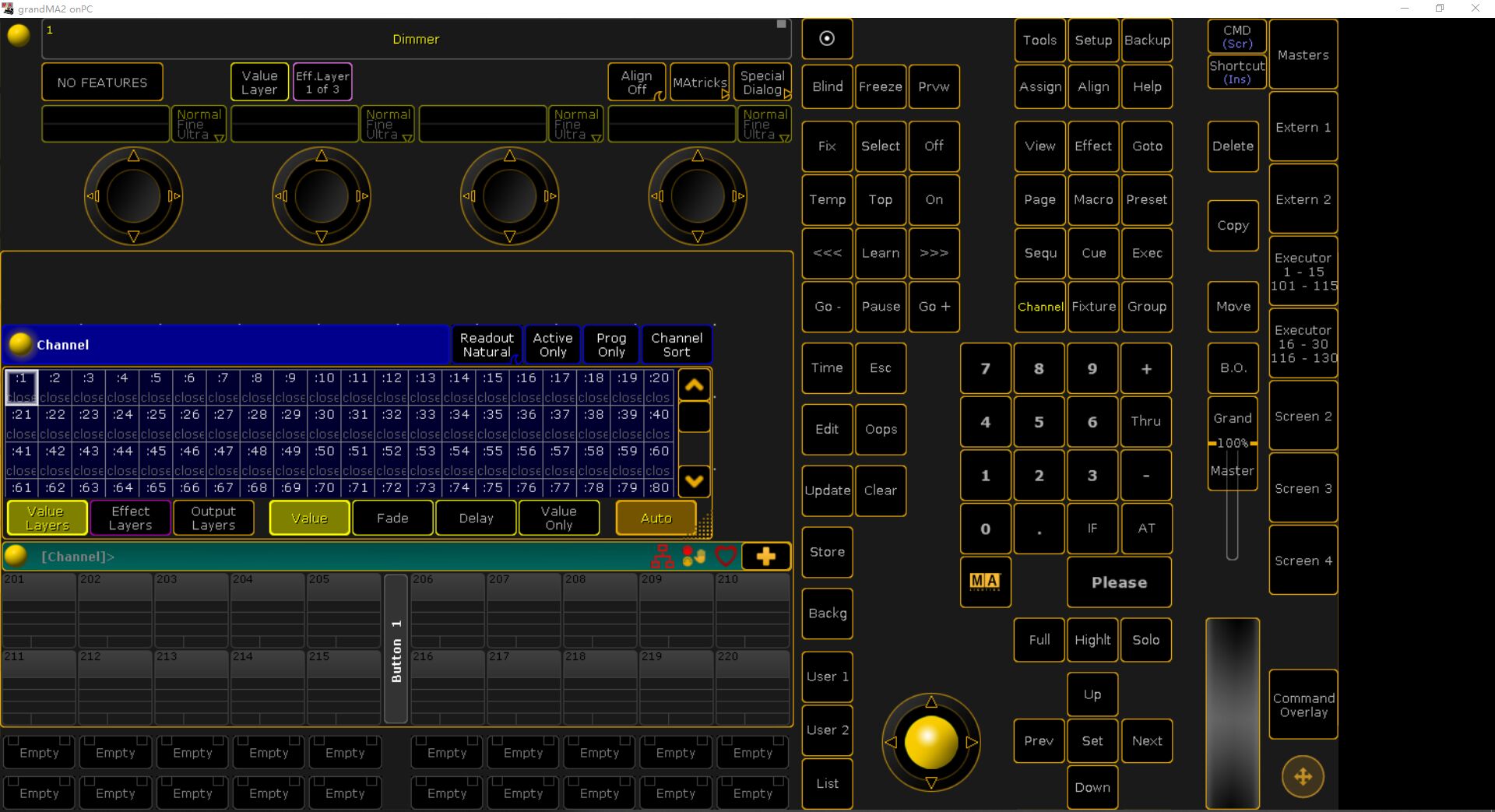Open first Normal Fine Ultra resolution dropdown
1495x812 pixels.
(199, 124)
